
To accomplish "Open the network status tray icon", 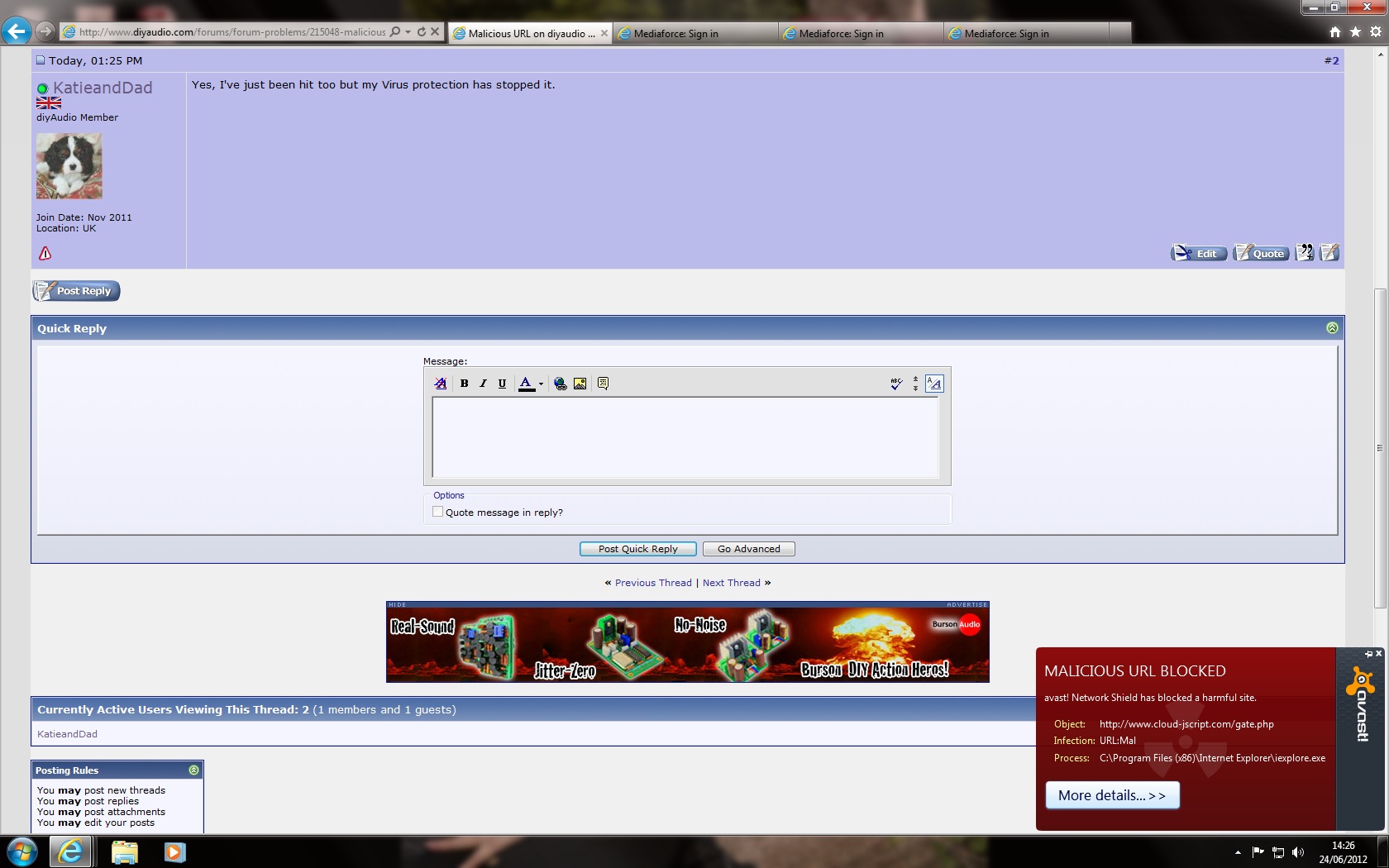I will click(1278, 852).
